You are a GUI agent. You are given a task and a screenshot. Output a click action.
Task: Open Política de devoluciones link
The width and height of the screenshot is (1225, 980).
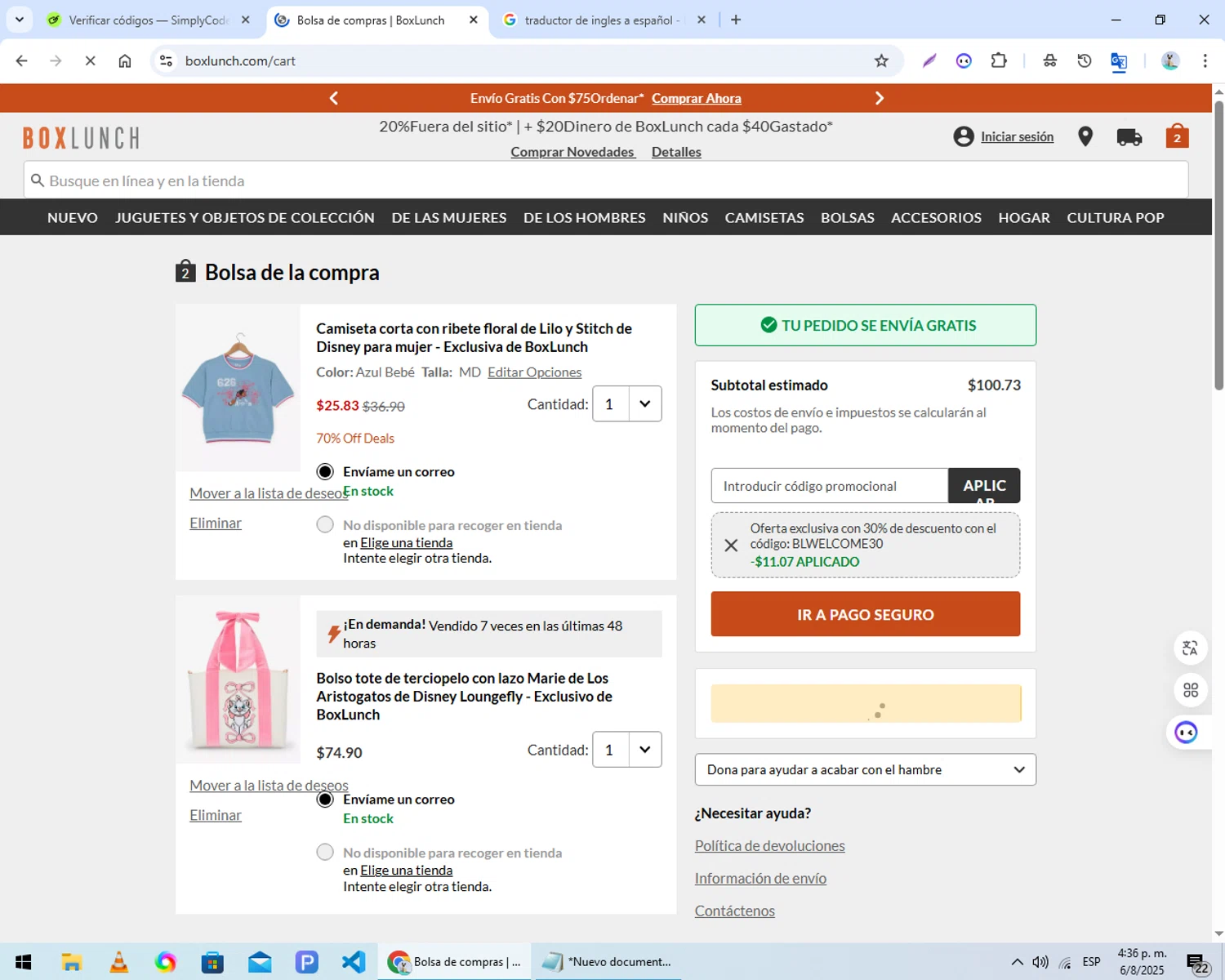point(769,845)
